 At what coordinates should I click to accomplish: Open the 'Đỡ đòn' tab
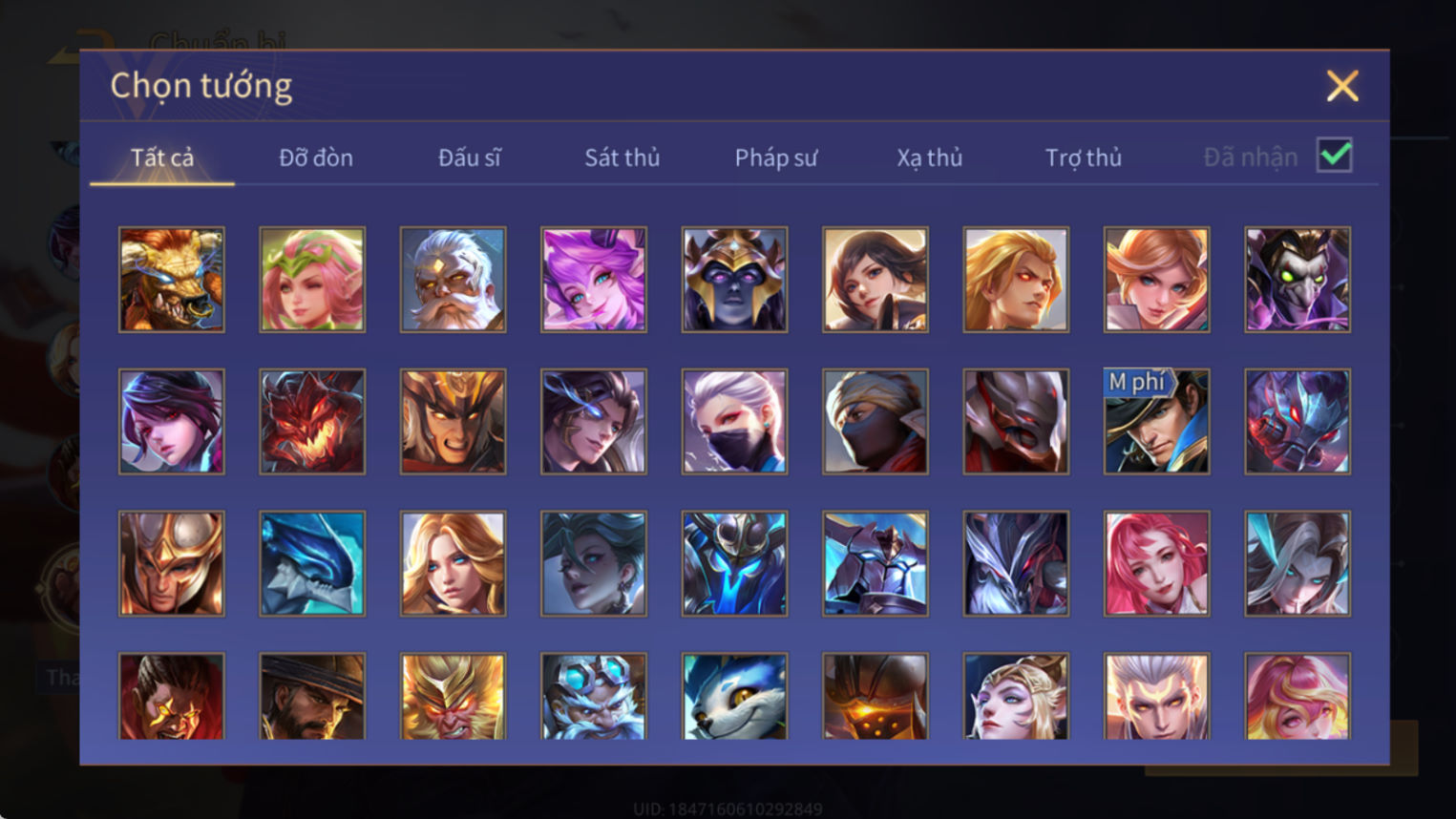316,157
